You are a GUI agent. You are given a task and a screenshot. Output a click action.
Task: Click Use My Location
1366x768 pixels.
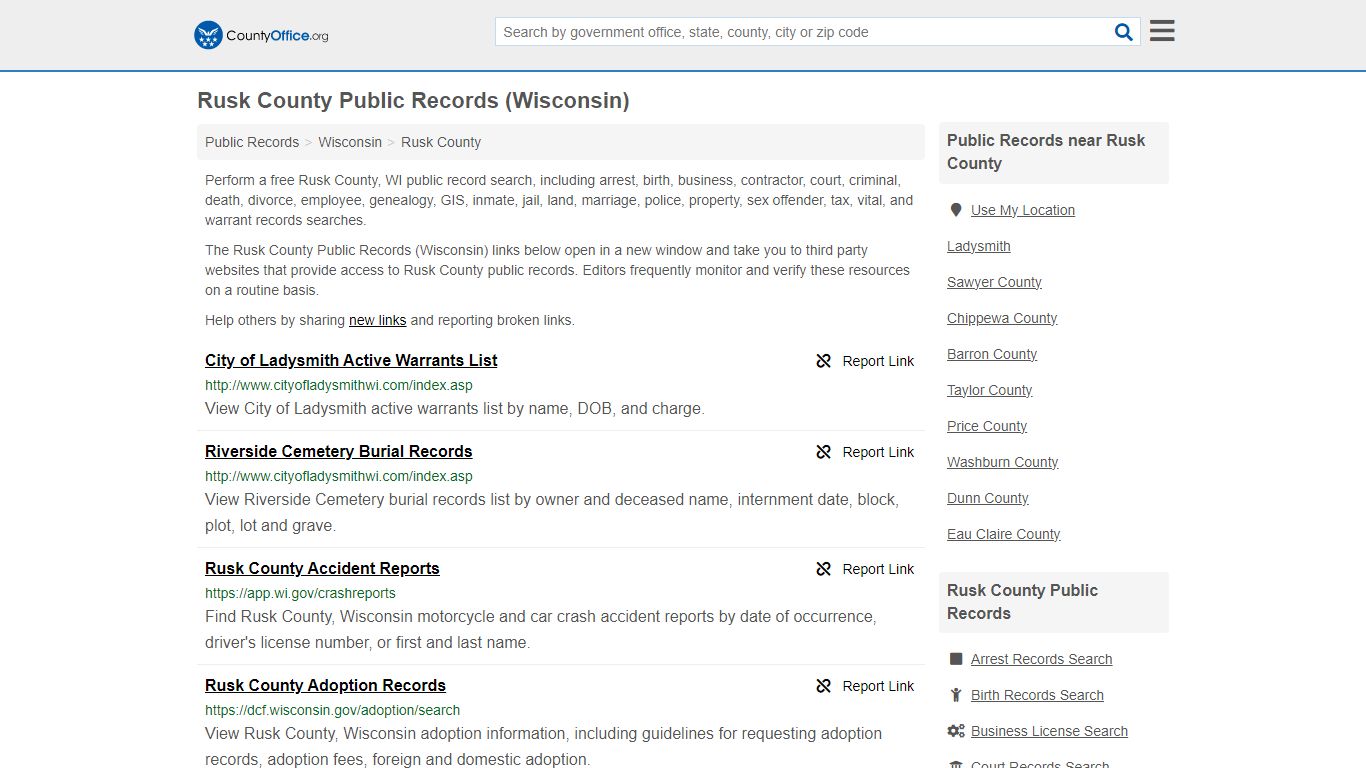pos(1023,210)
